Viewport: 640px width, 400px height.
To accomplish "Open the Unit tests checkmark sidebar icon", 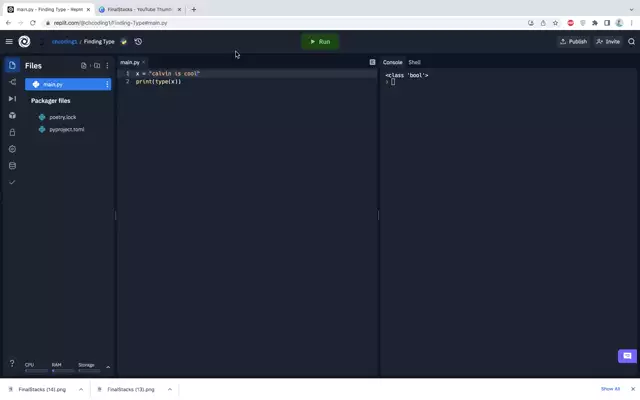I will (x=12, y=182).
